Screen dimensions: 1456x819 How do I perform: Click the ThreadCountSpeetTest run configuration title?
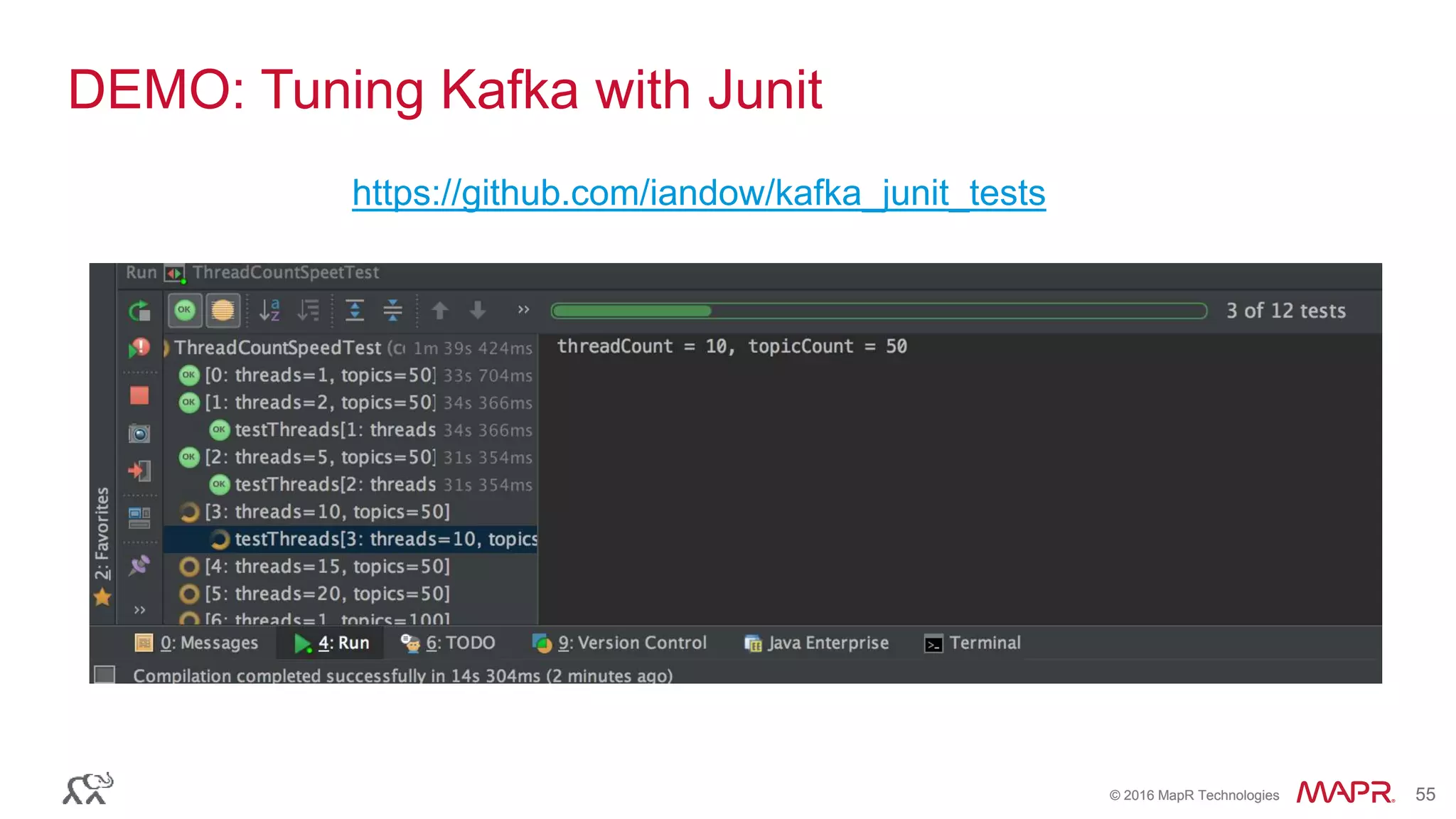click(x=285, y=272)
